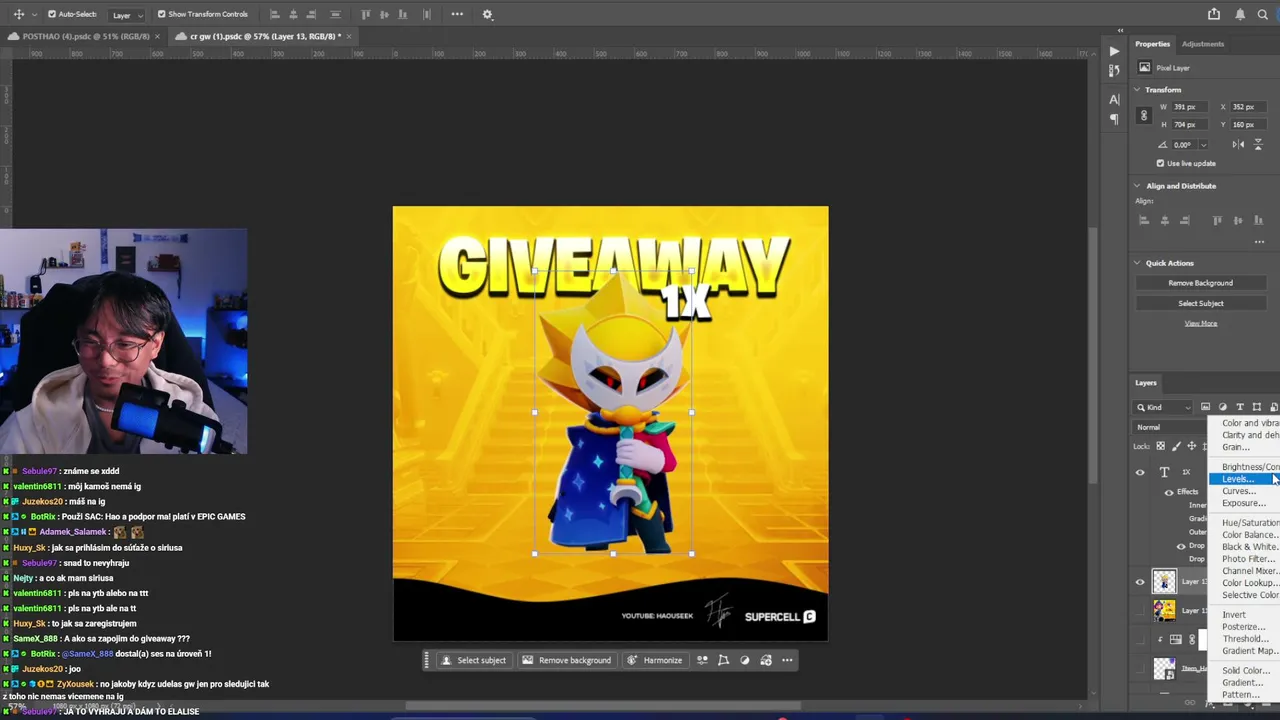Select the cr gw (1).psdc document tab
The height and width of the screenshot is (720, 1280).
(x=265, y=36)
